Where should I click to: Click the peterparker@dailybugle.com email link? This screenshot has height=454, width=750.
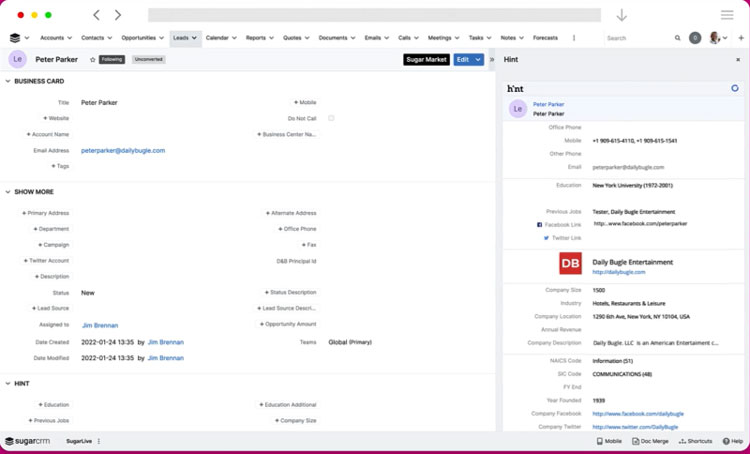point(123,150)
